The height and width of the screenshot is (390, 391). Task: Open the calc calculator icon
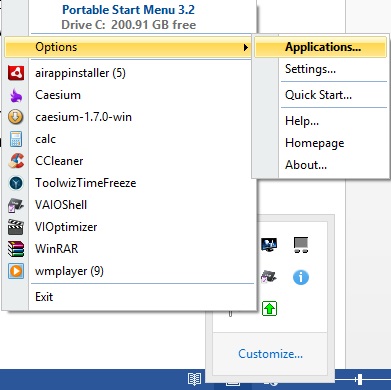(x=16, y=139)
